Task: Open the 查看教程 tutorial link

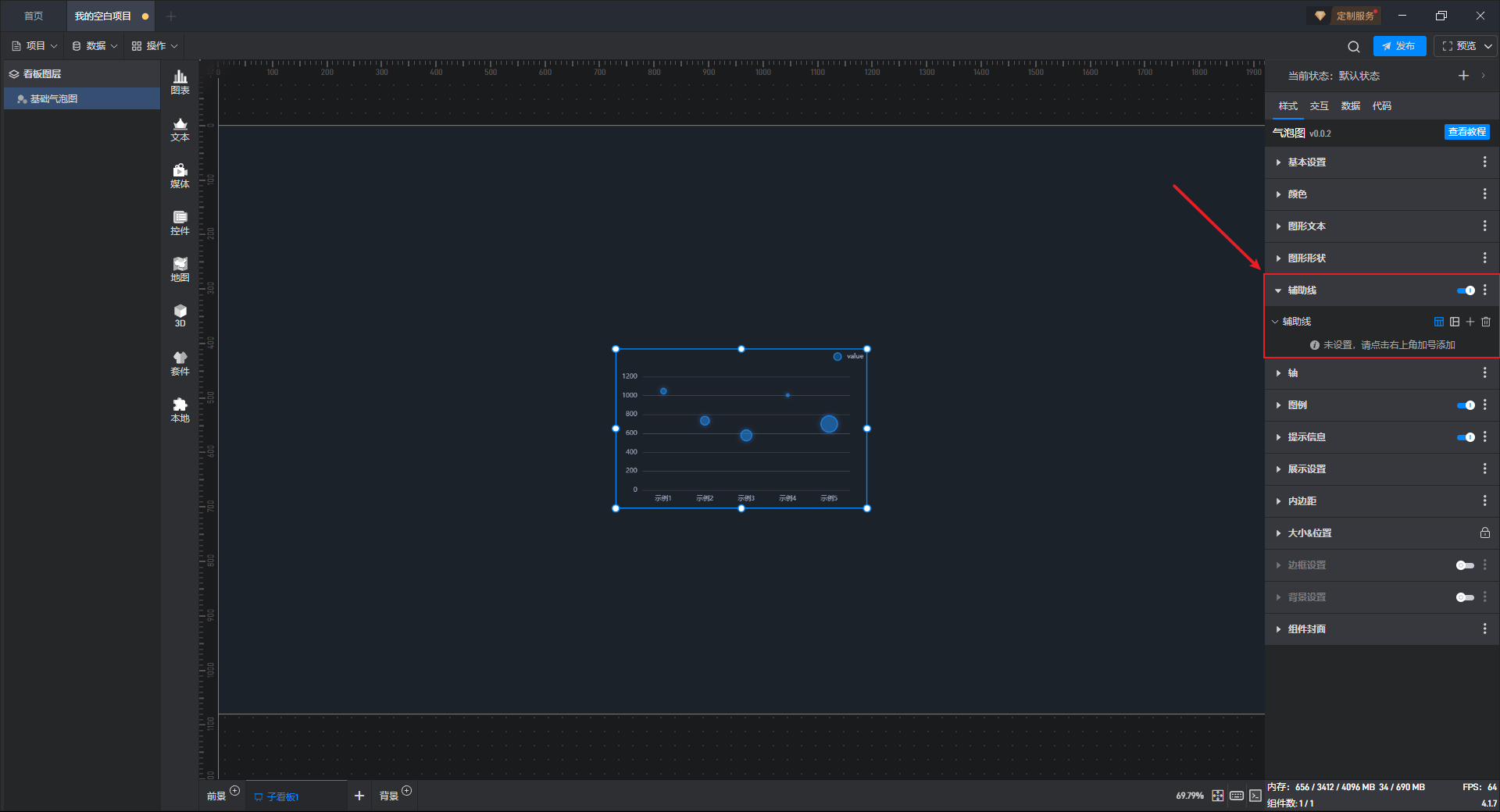Action: pyautogui.click(x=1466, y=132)
